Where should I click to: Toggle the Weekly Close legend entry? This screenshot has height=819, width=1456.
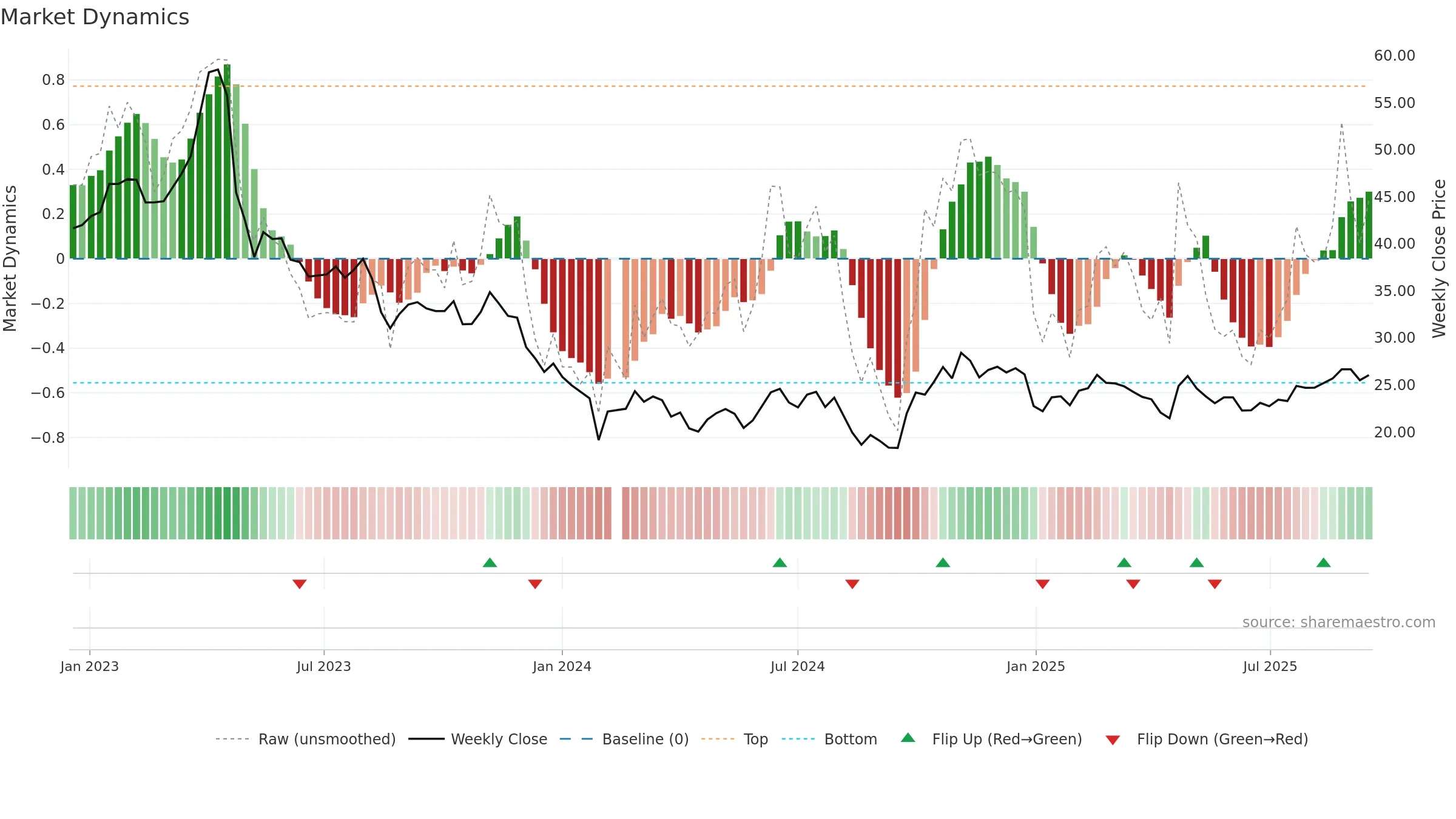[478, 739]
